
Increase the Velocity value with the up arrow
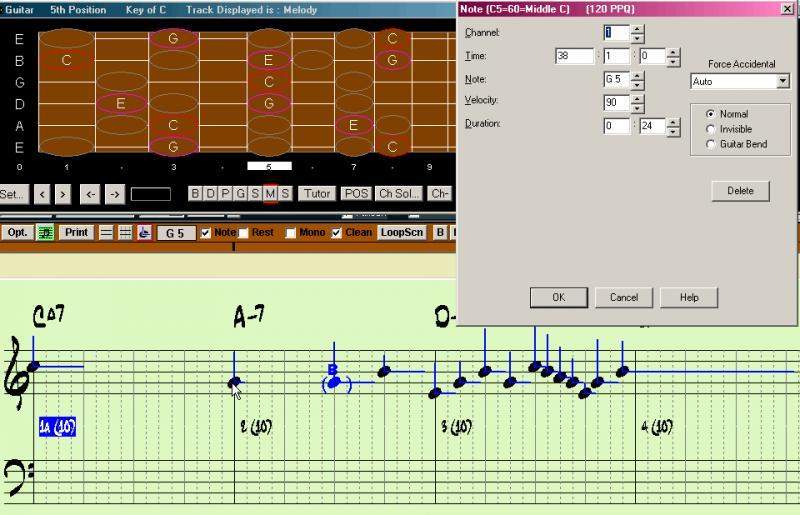[x=638, y=97]
